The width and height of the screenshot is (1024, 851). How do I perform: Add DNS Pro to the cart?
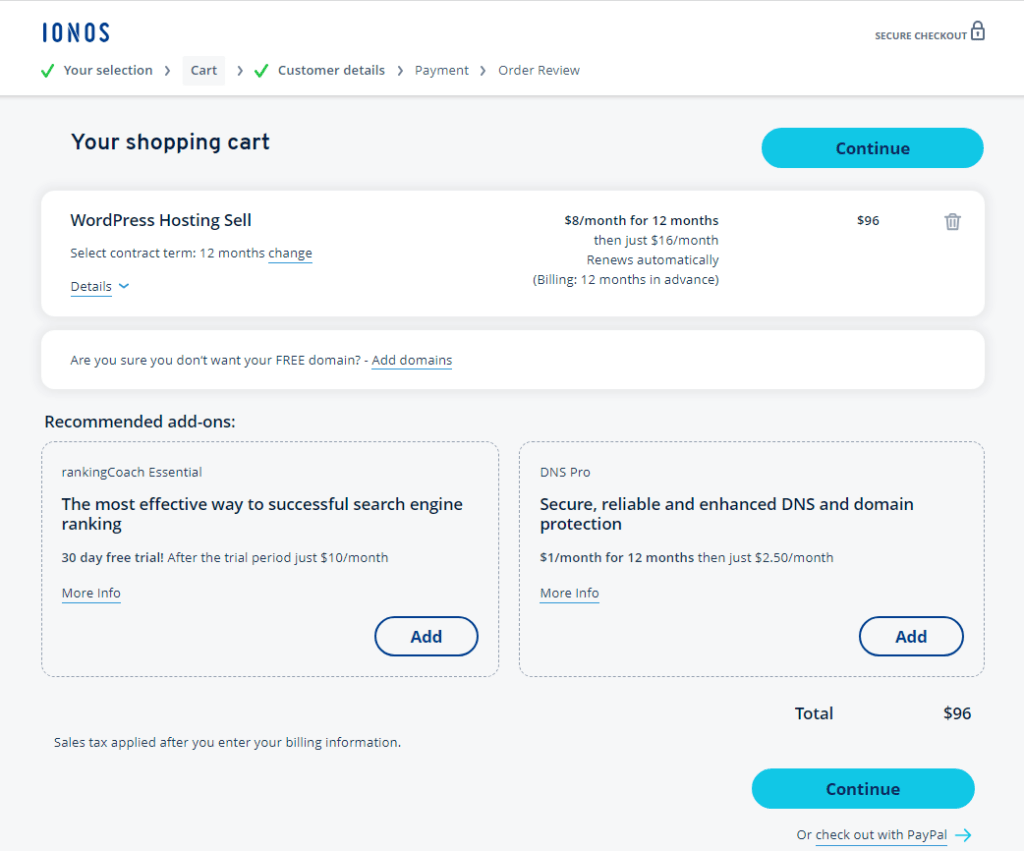pyautogui.click(x=911, y=636)
